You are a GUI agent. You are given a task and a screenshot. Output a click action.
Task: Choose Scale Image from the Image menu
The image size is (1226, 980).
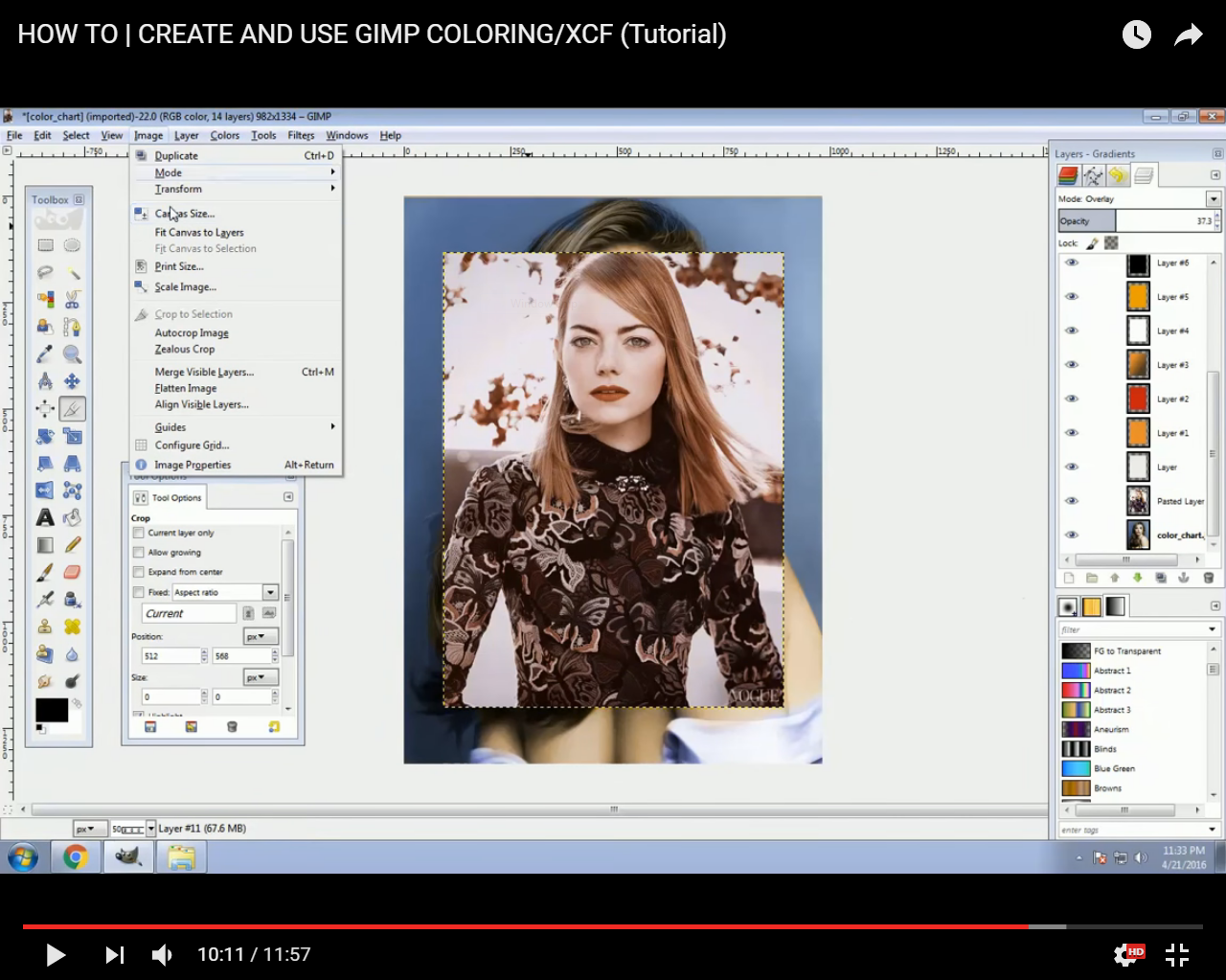click(186, 287)
